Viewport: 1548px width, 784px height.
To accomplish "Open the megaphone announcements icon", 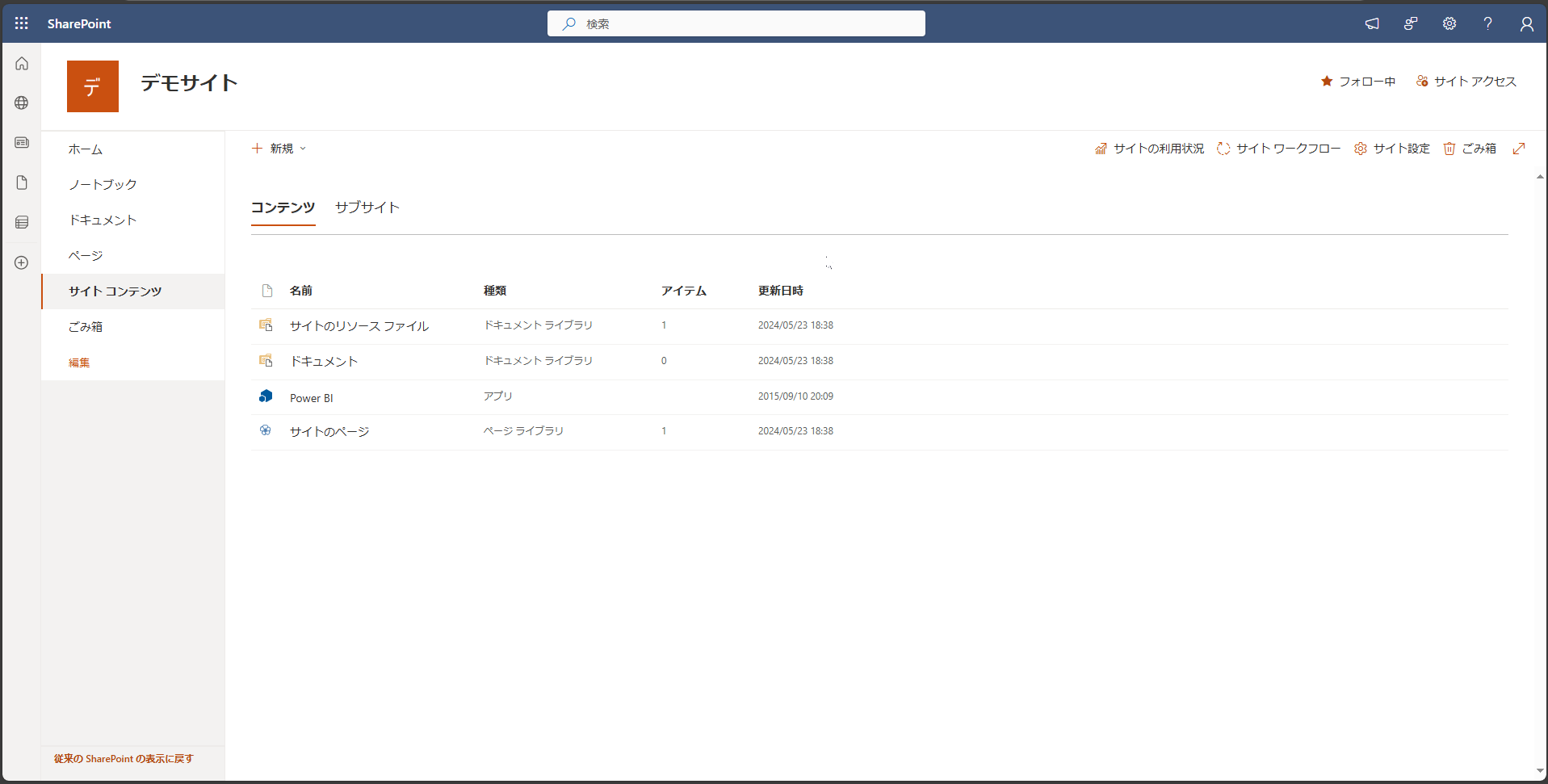I will (1372, 23).
